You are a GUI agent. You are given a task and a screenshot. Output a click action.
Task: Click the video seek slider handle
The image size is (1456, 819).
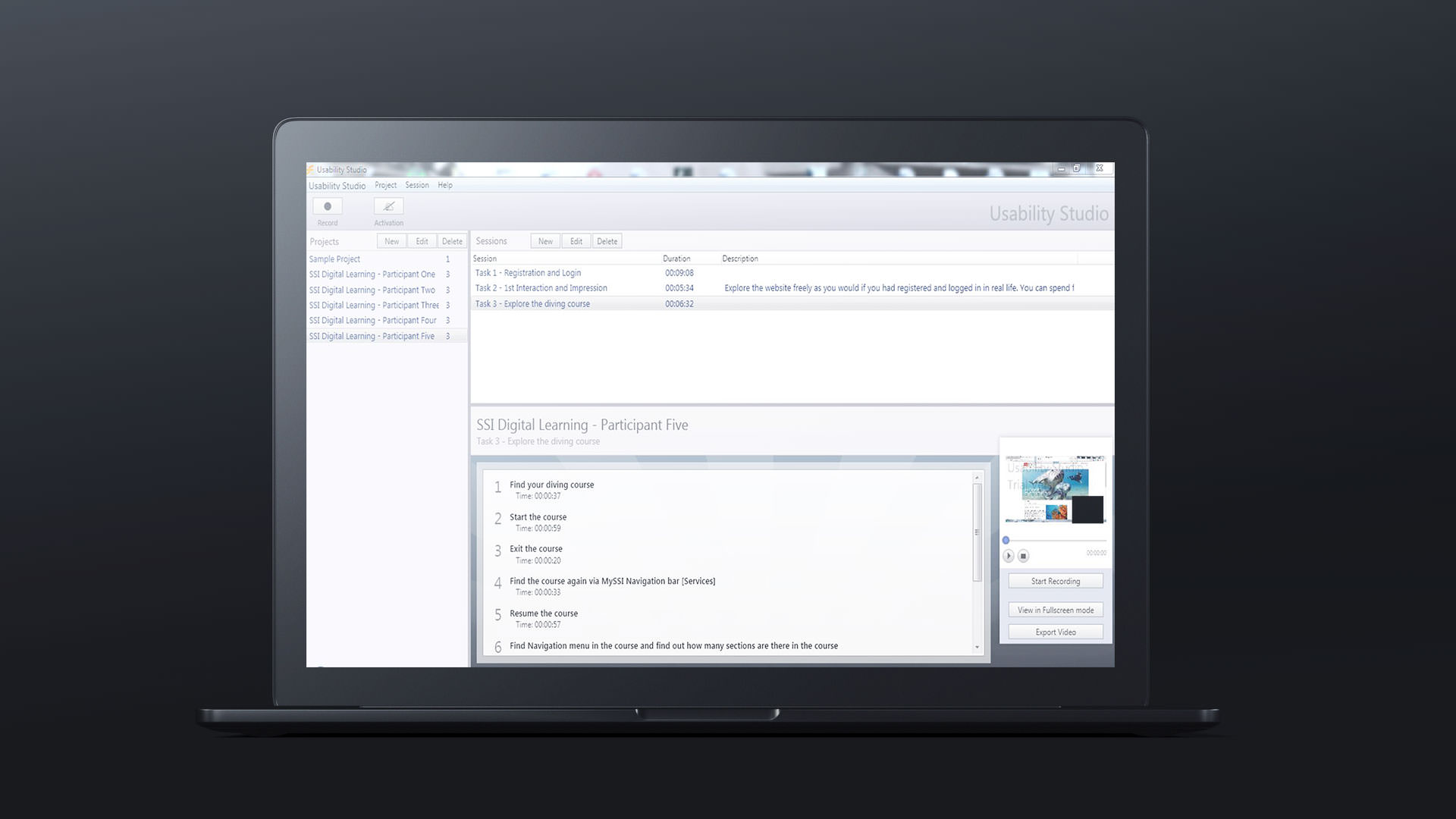pos(1006,540)
